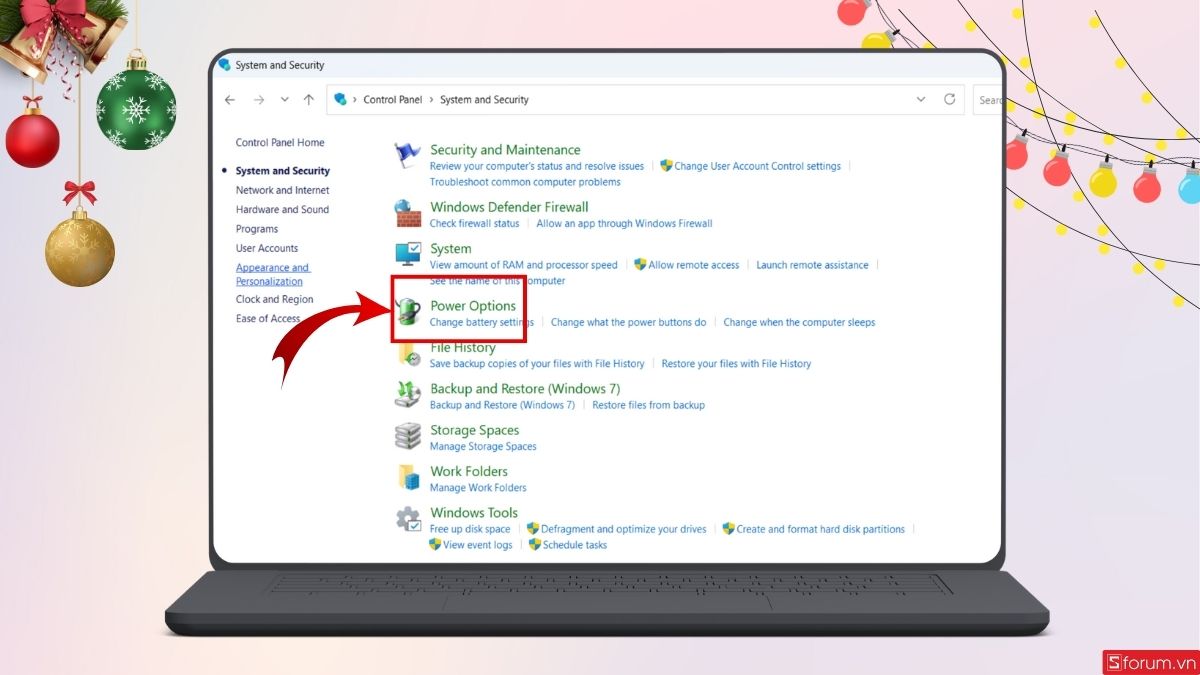Click the Up one level arrow
Viewport: 1200px width, 675px height.
[x=309, y=100]
